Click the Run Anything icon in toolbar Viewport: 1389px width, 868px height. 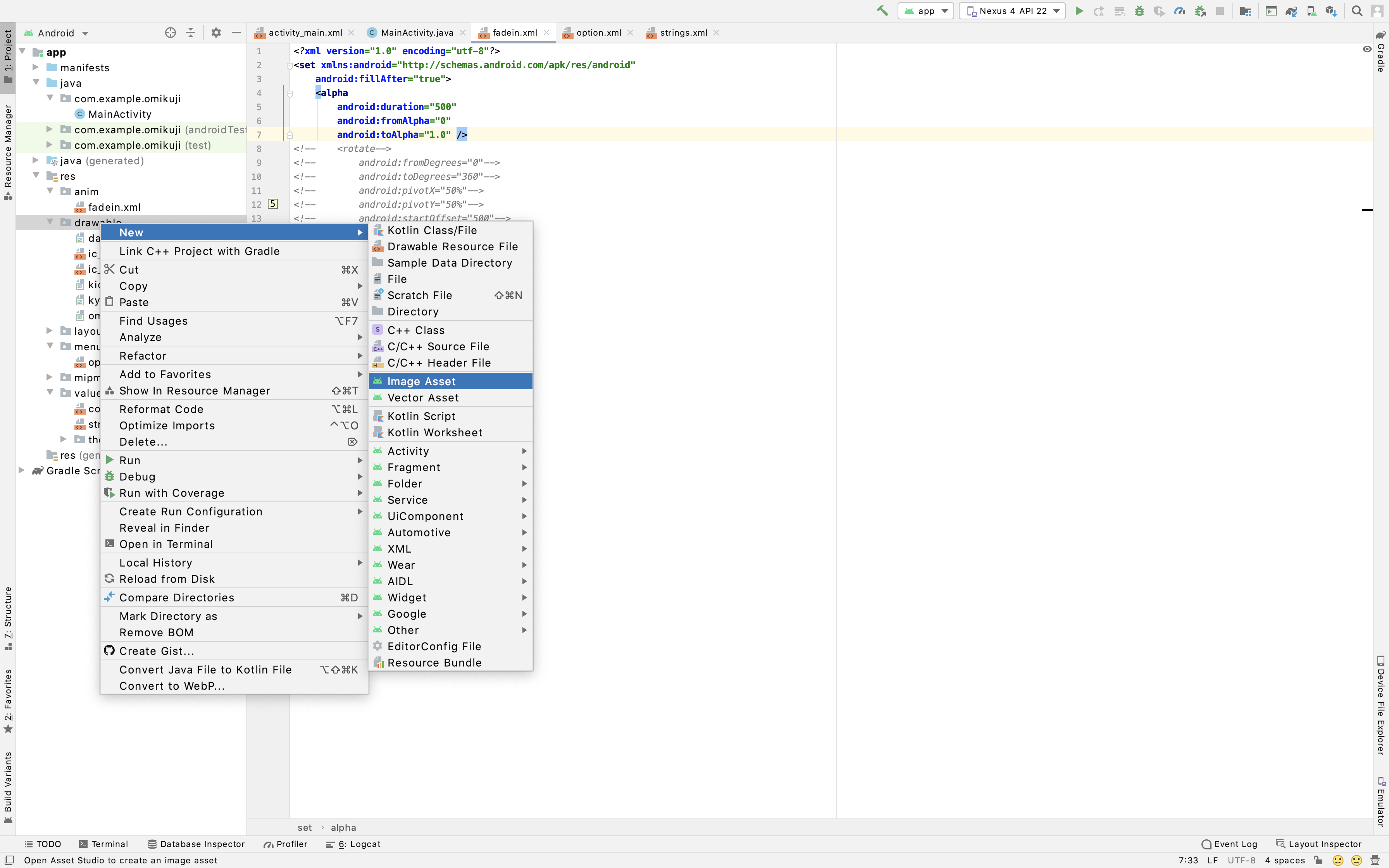click(1271, 11)
